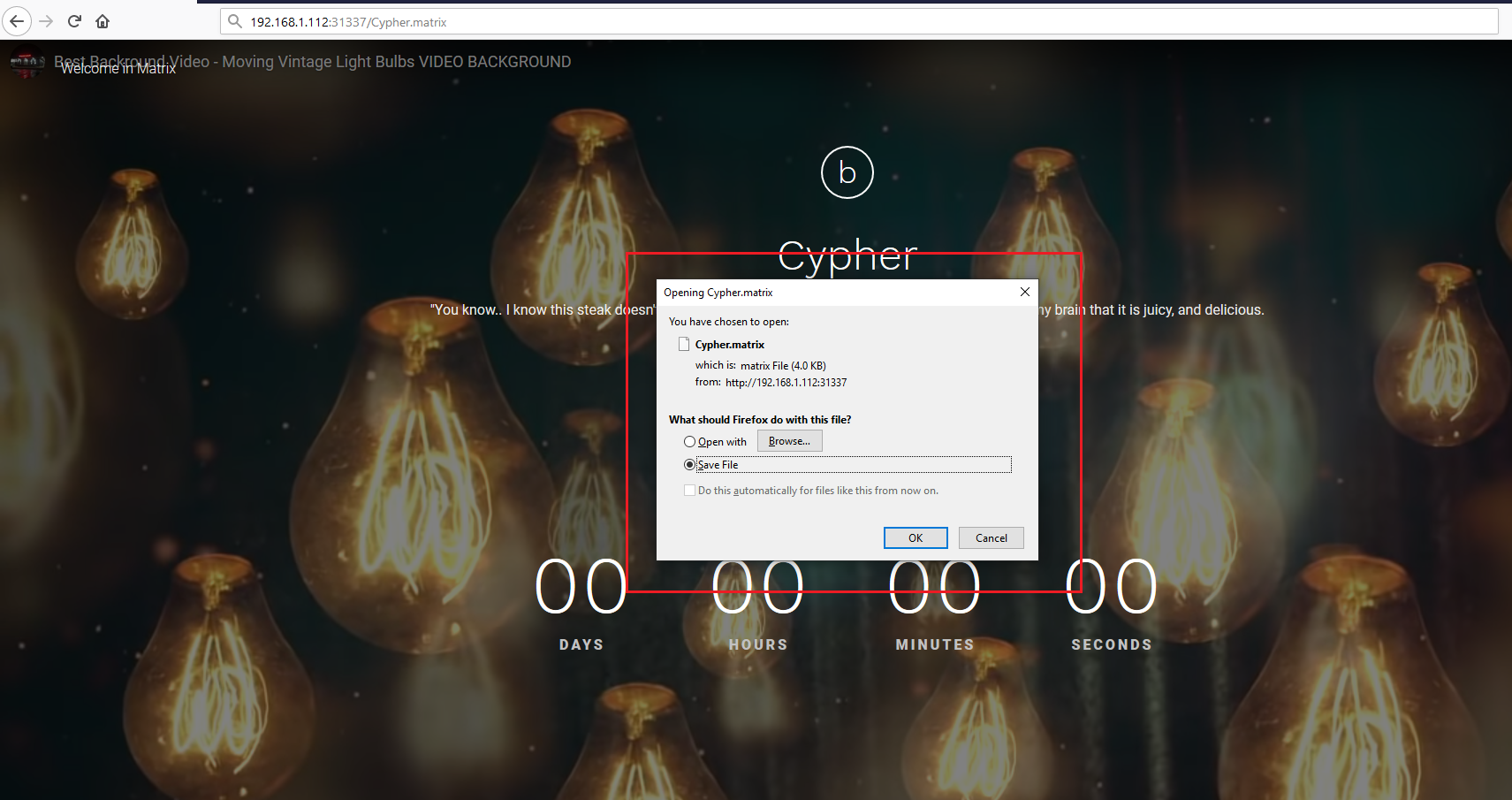The height and width of the screenshot is (800, 1512).
Task: Click the MINUTES countdown label
Action: click(935, 645)
